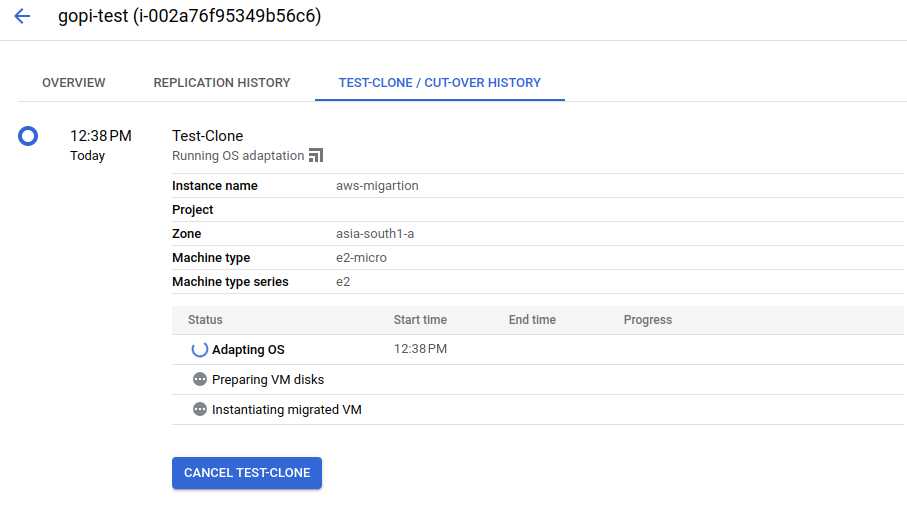Click the CANCEL TEST-CLONE button
Viewport: 907px width, 524px height.
247,473
